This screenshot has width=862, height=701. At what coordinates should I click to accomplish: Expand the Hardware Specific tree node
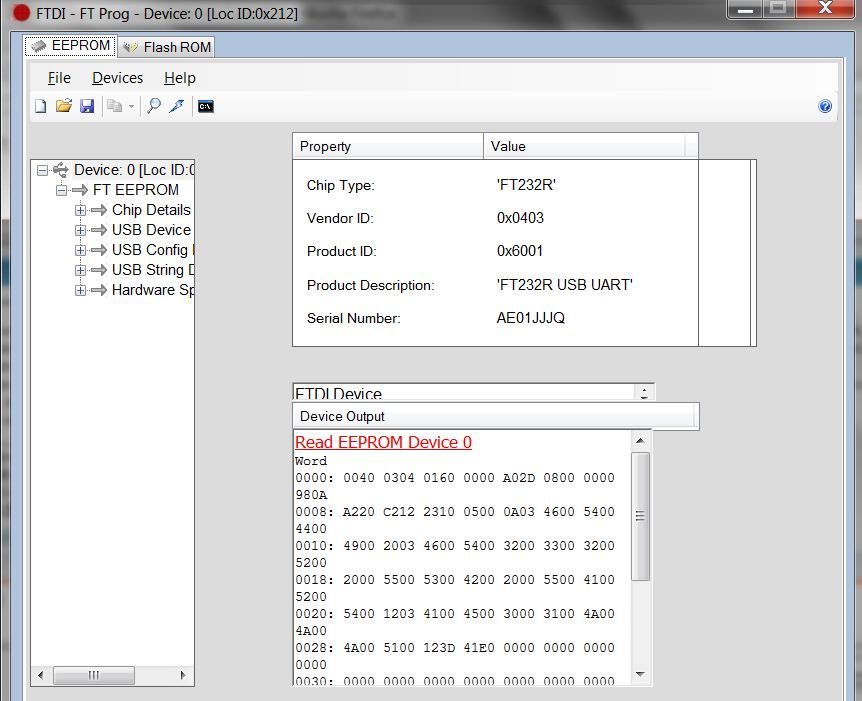[80, 290]
